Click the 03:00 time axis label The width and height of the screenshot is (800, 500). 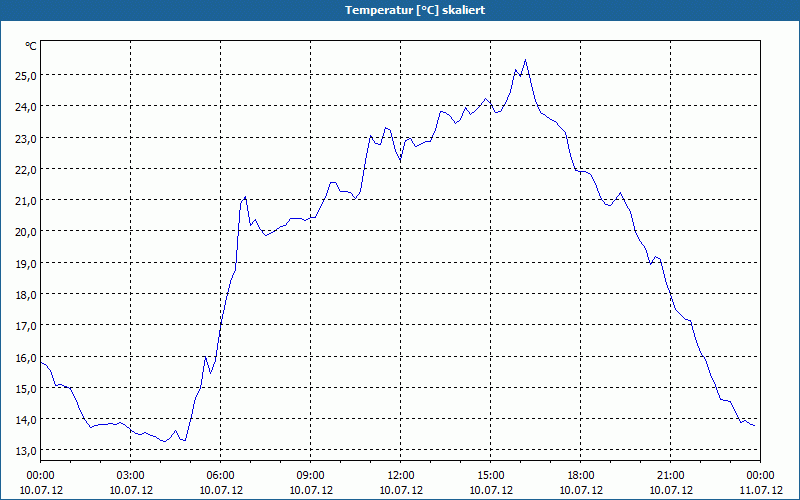point(131,476)
